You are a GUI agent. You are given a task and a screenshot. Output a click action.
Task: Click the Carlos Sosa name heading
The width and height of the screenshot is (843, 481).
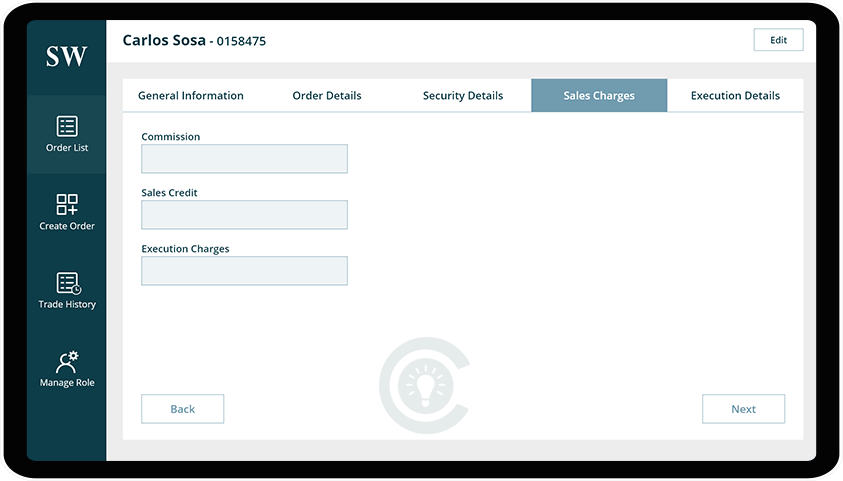tap(164, 40)
